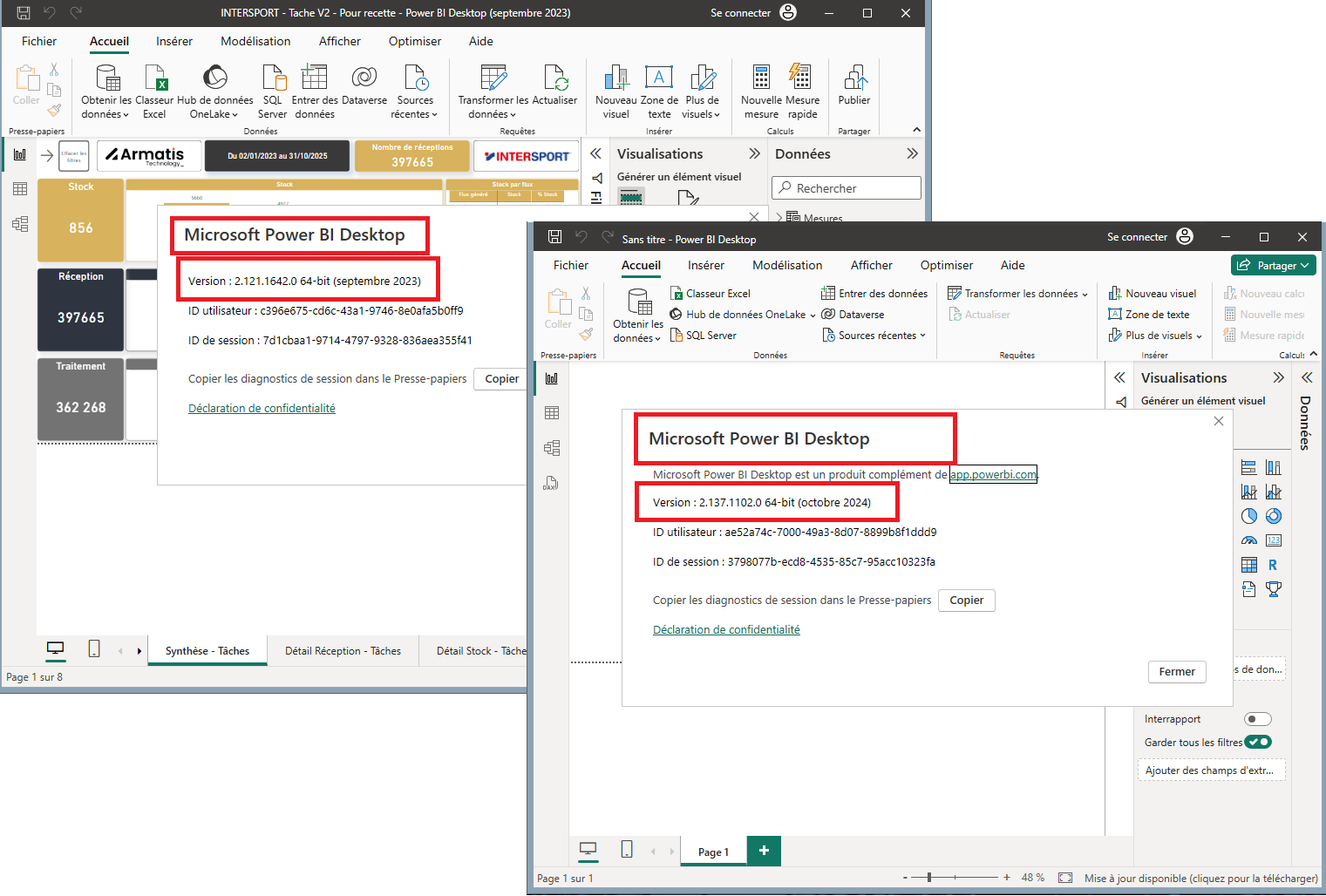Image resolution: width=1326 pixels, height=896 pixels.
Task: Open Classeur Excel data source in front window
Action: coord(710,294)
